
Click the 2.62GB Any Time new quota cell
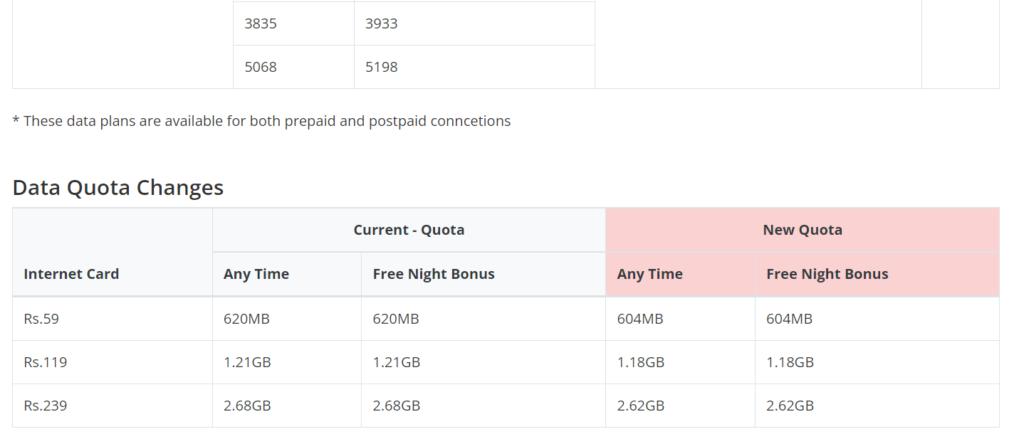680,405
